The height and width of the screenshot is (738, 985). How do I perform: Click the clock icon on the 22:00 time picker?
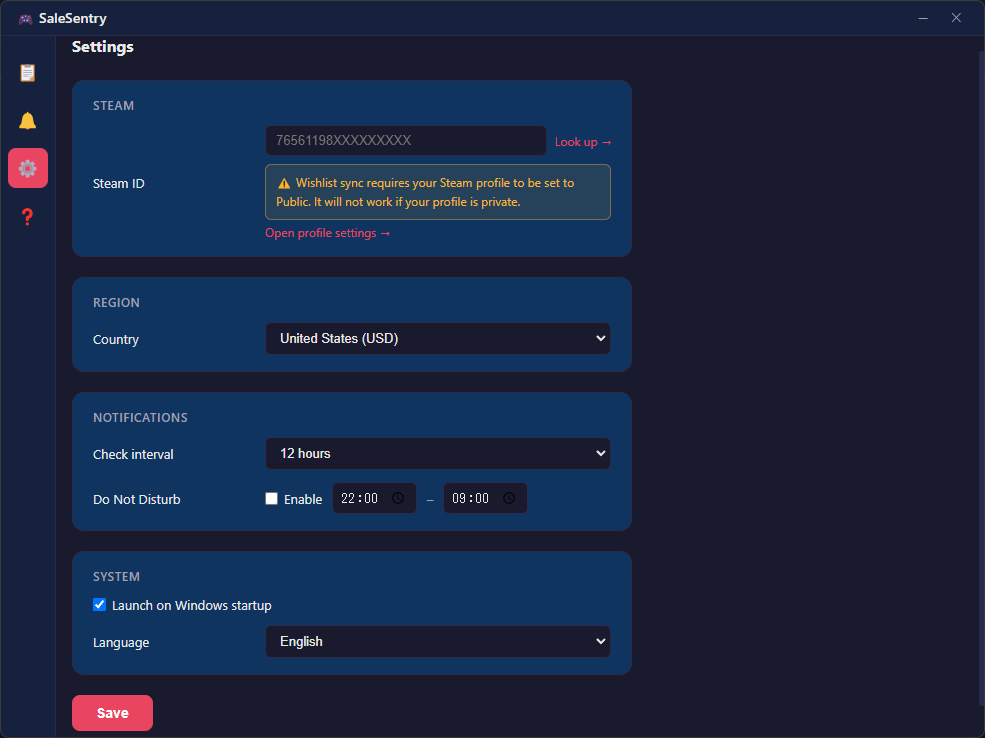click(398, 498)
